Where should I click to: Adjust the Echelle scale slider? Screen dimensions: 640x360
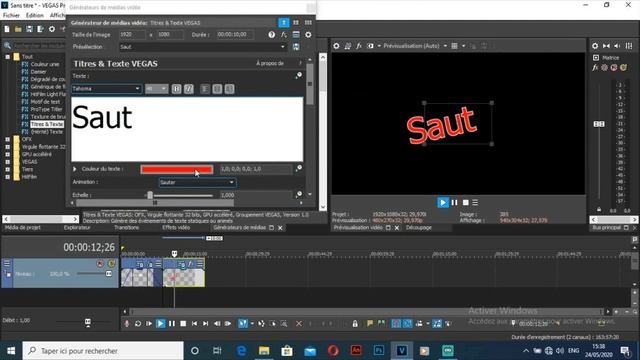150,195
